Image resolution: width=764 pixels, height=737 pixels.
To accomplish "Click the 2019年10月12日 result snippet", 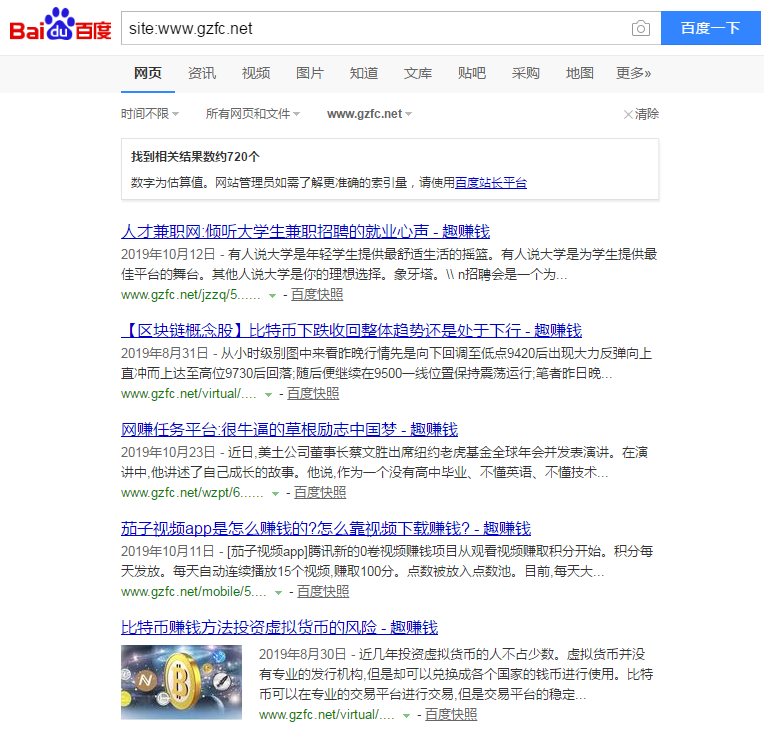I will click(389, 264).
